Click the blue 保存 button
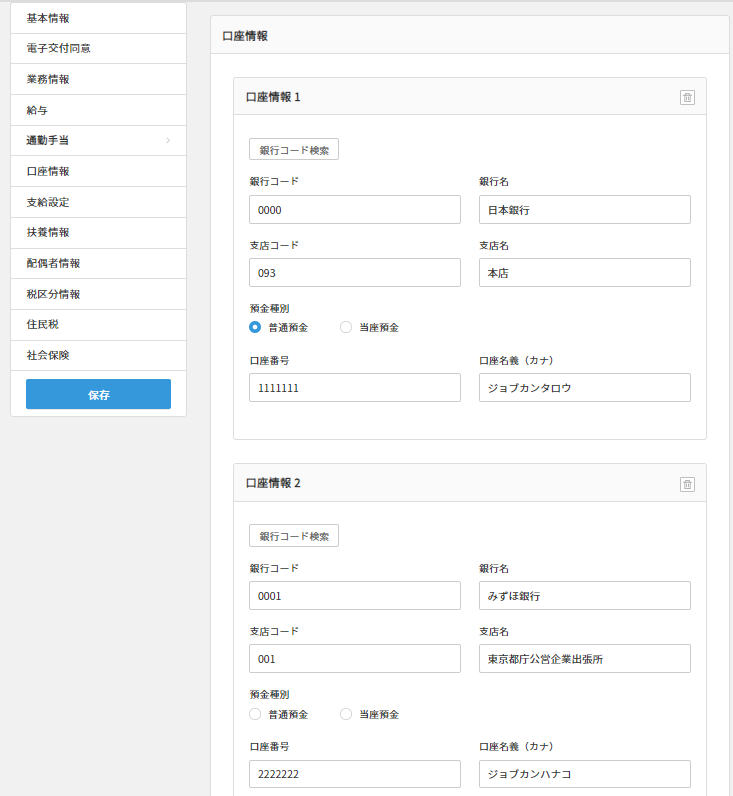Viewport: 733px width, 796px height. pos(98,394)
